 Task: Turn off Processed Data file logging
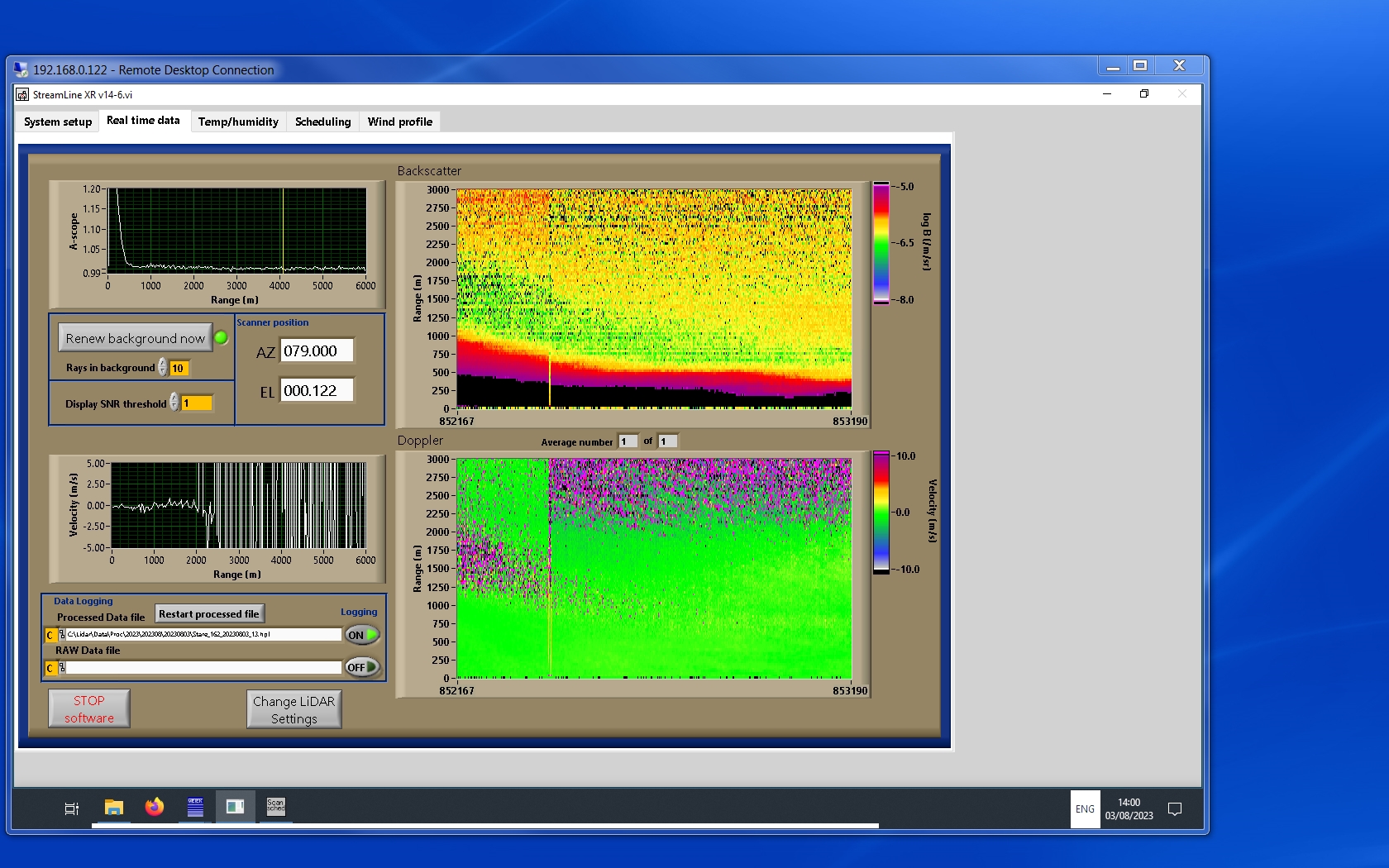pyautogui.click(x=362, y=635)
